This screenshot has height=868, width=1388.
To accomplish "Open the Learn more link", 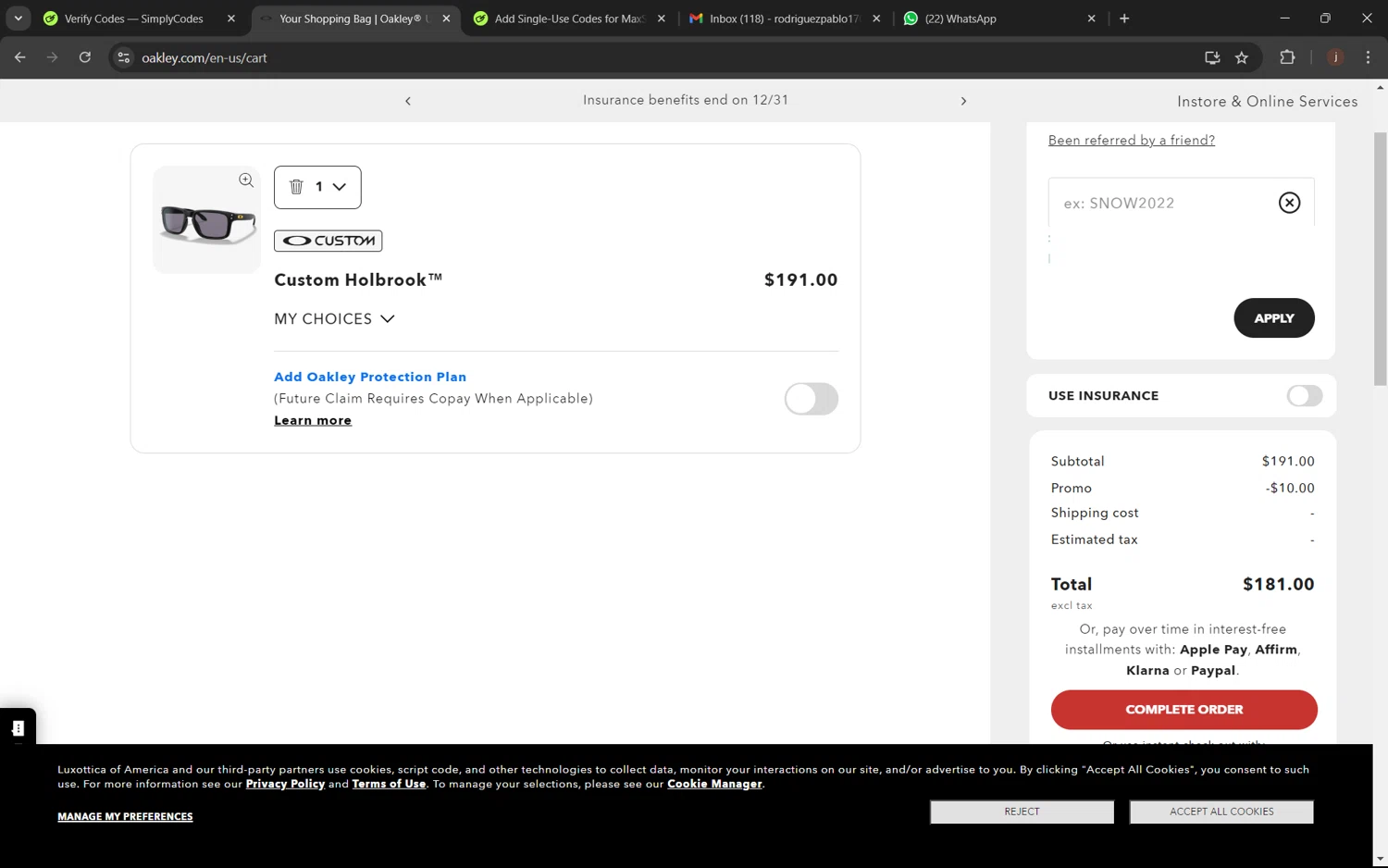I will (x=313, y=420).
